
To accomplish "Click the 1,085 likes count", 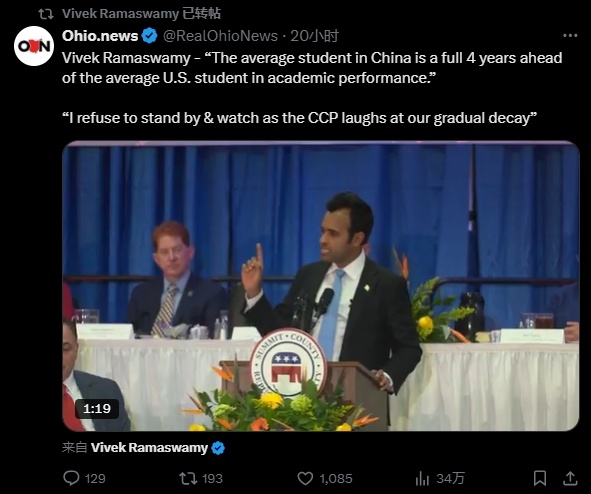I will (336, 479).
